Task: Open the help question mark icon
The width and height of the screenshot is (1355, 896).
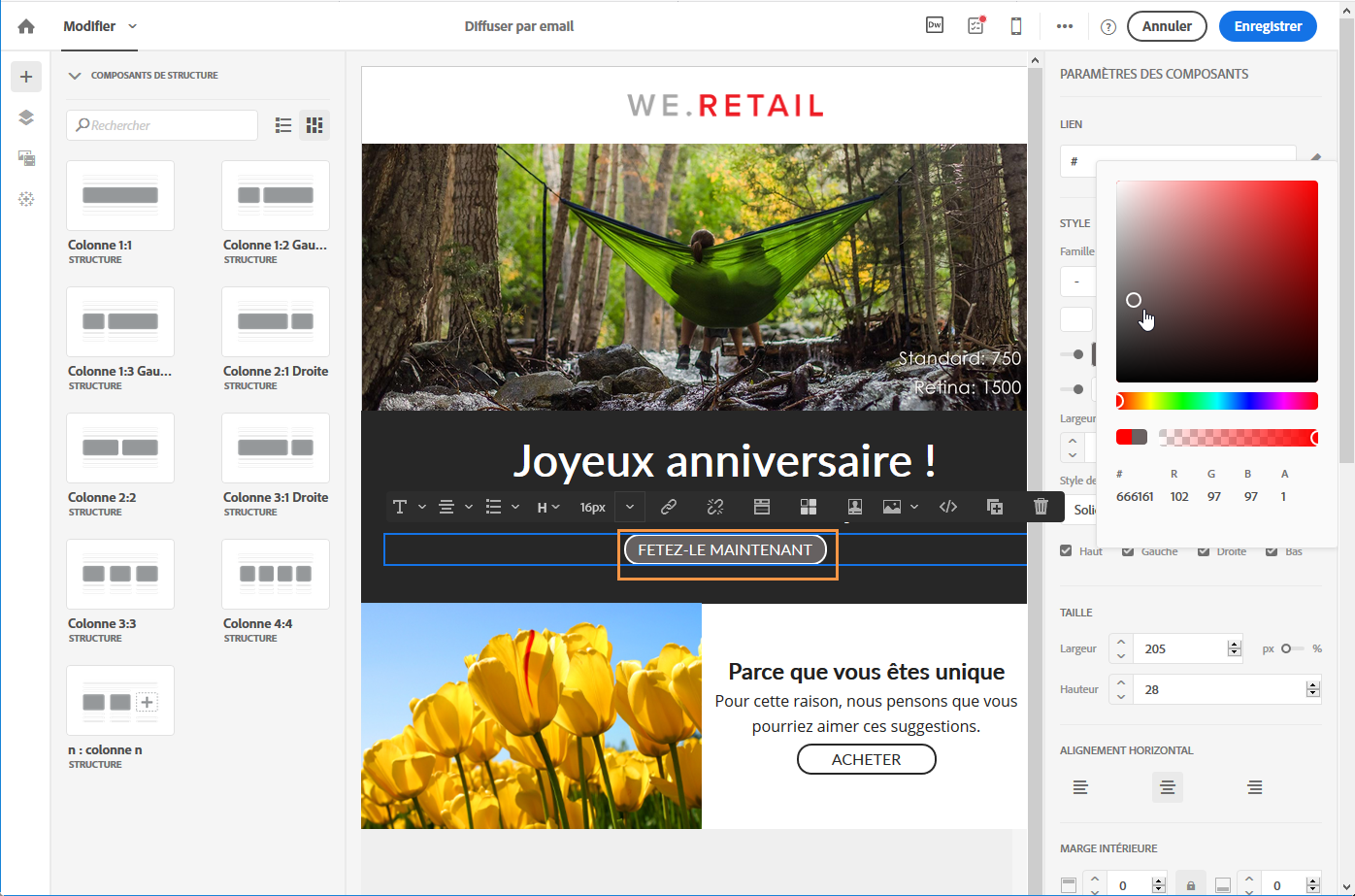Action: [x=1108, y=27]
